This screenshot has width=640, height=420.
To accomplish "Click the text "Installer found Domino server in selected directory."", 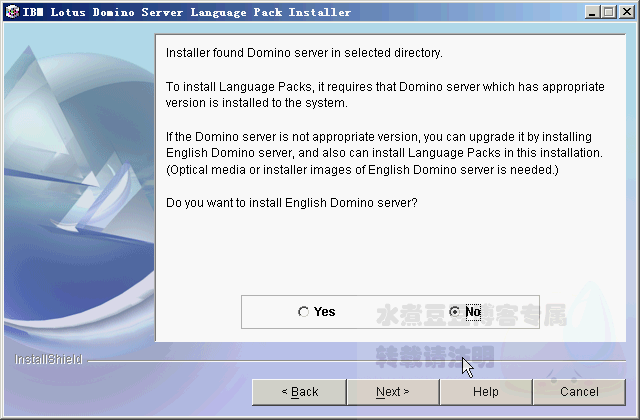I will point(304,53).
